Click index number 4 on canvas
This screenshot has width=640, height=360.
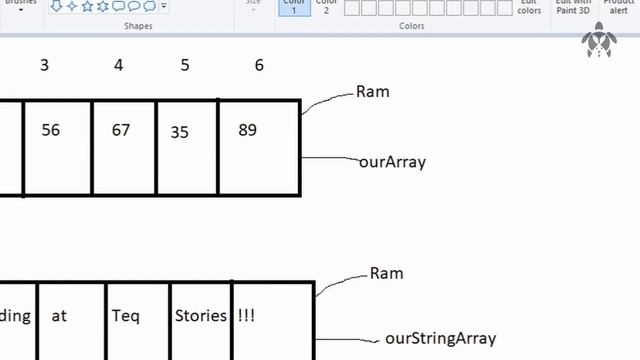click(x=118, y=65)
